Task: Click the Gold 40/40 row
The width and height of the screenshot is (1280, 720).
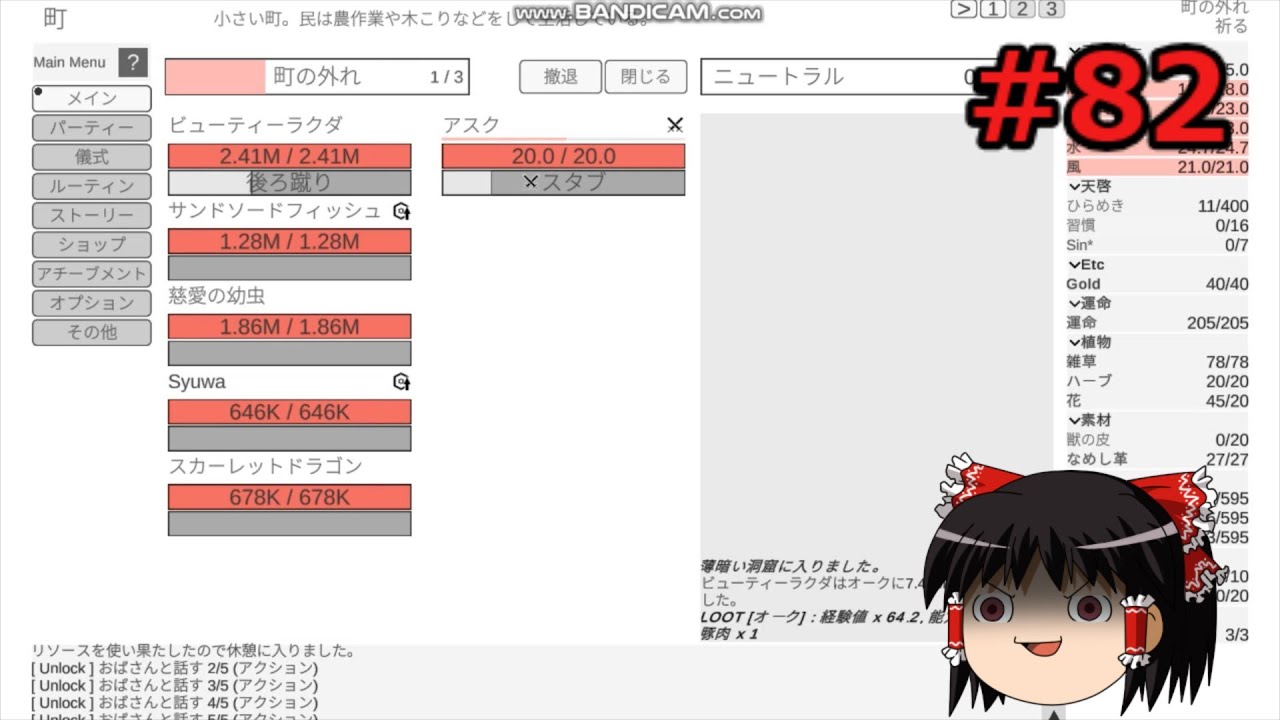Action: coord(1157,284)
